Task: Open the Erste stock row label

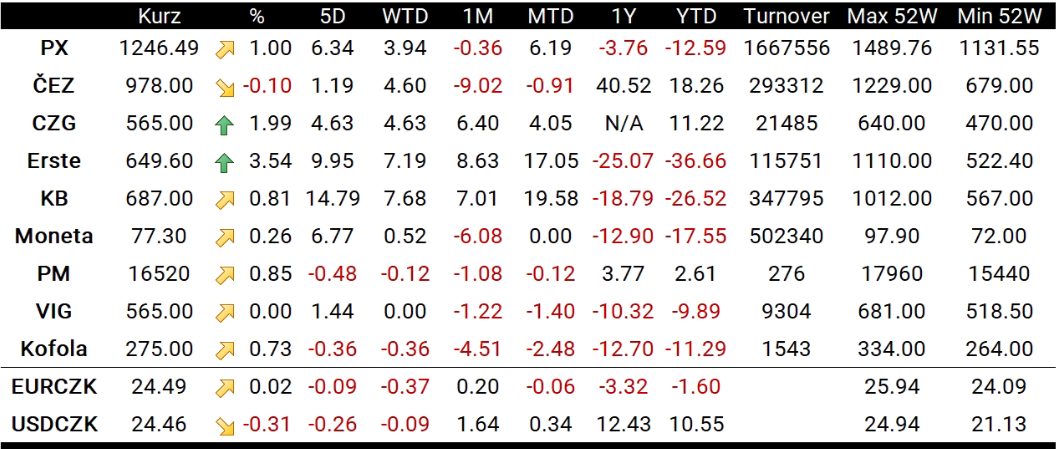Action: click(x=55, y=162)
